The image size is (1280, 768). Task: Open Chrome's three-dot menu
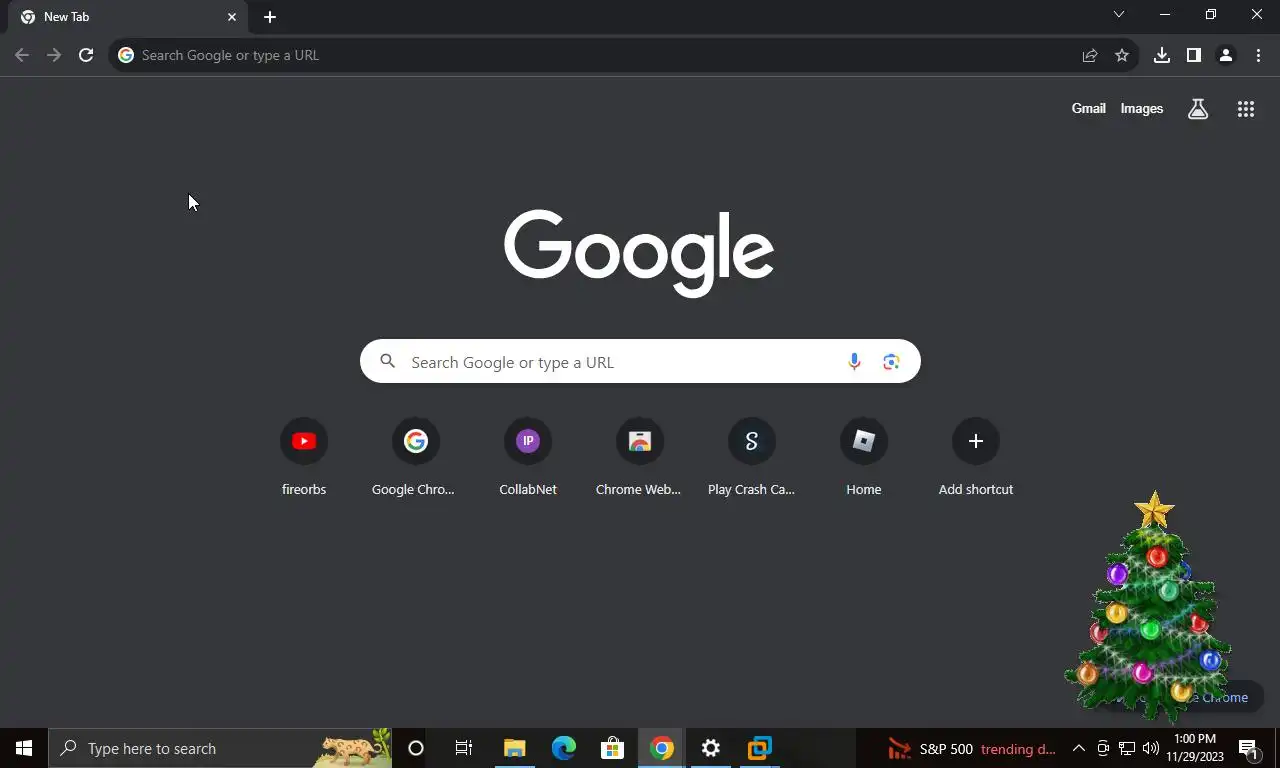[x=1258, y=55]
